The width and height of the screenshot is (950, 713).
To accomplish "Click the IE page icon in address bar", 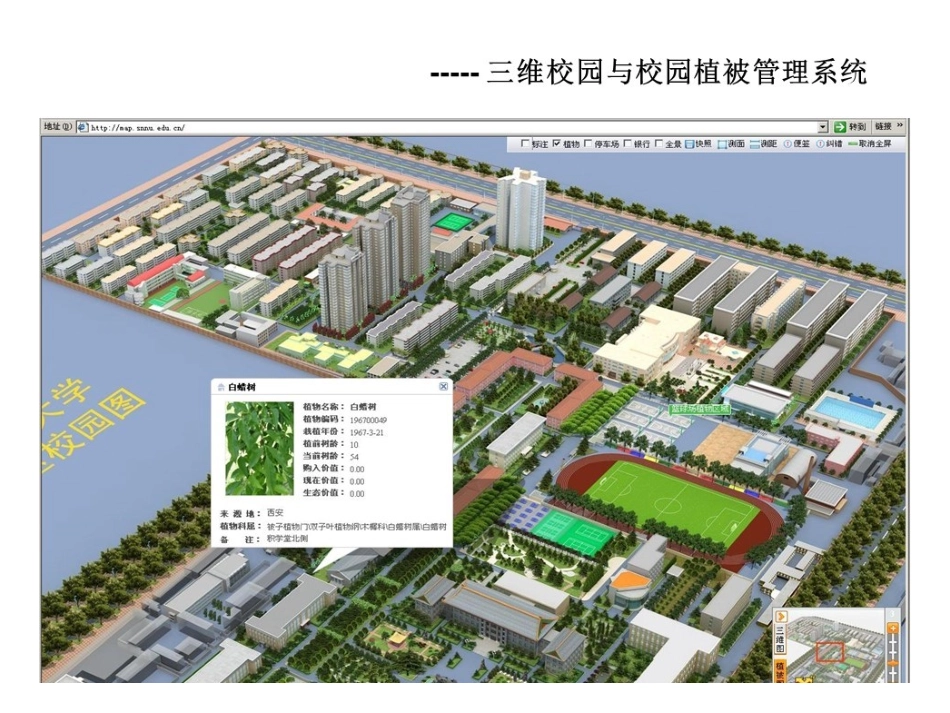I will point(83,127).
